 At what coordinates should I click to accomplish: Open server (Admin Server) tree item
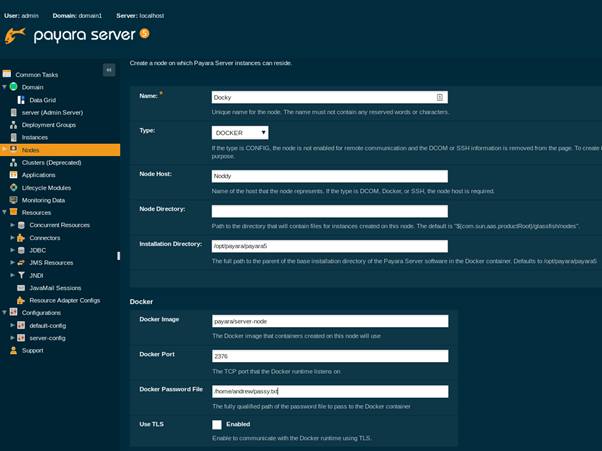pos(52,112)
